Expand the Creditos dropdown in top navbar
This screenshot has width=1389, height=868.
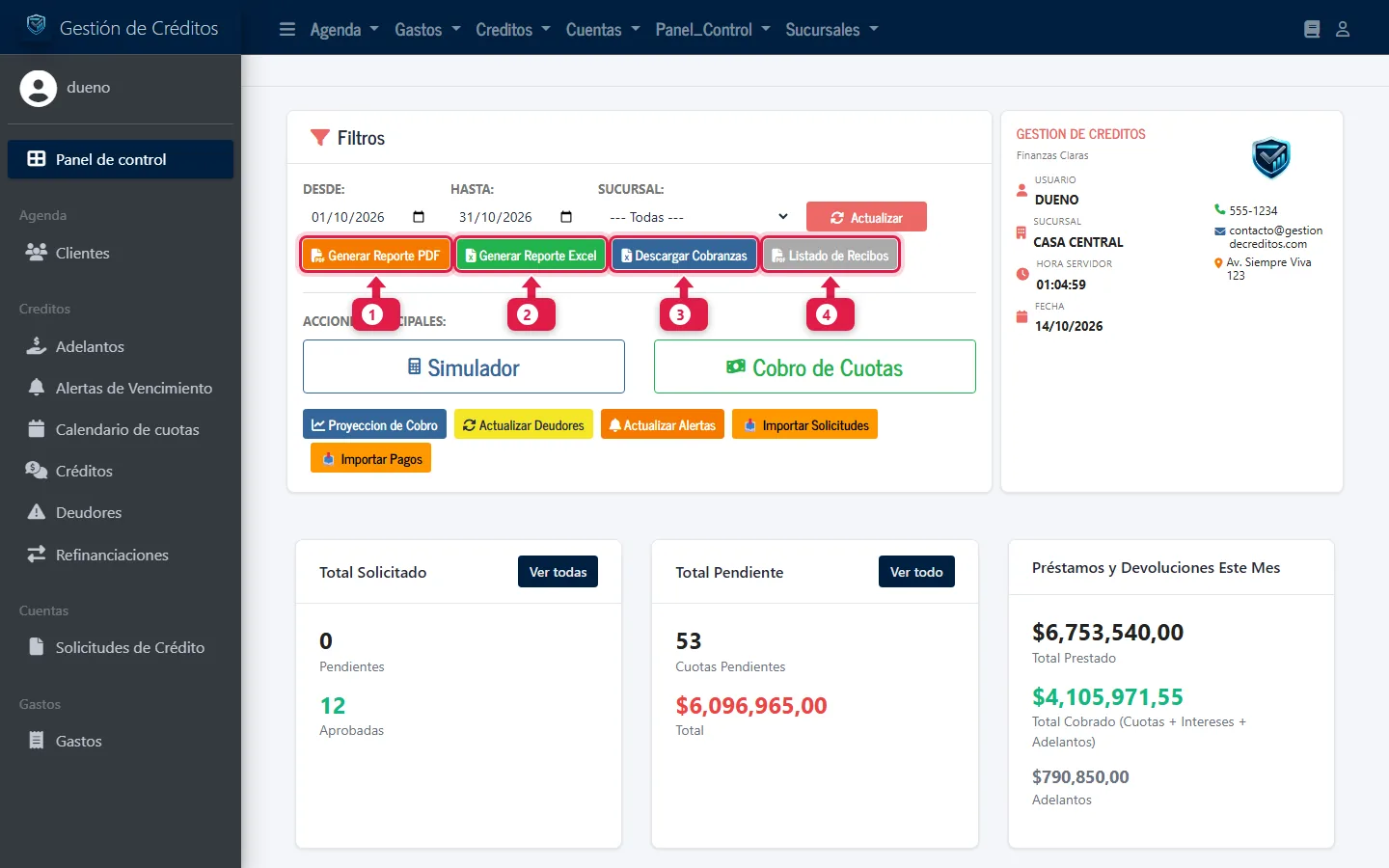click(x=513, y=29)
